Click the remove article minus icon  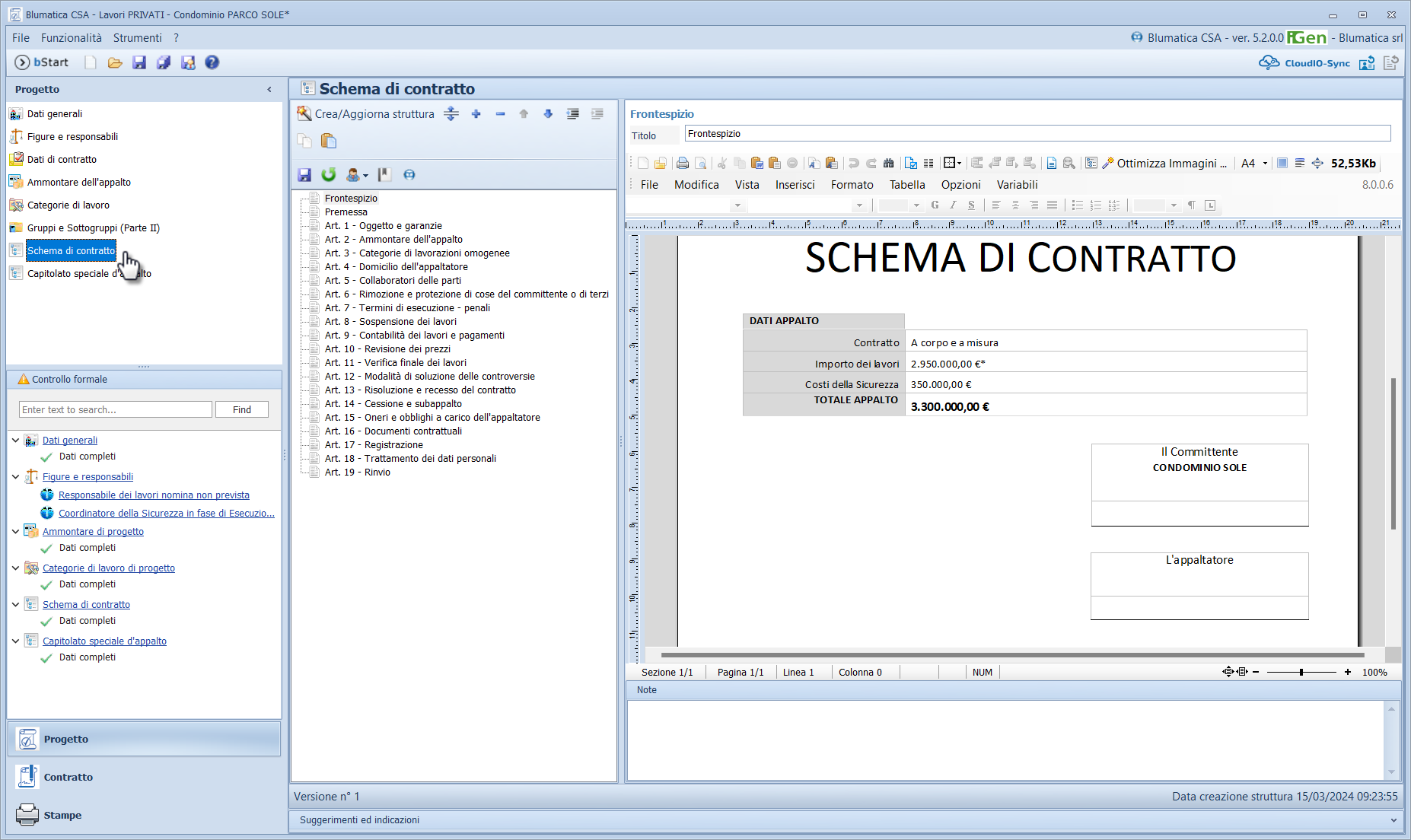click(x=500, y=114)
